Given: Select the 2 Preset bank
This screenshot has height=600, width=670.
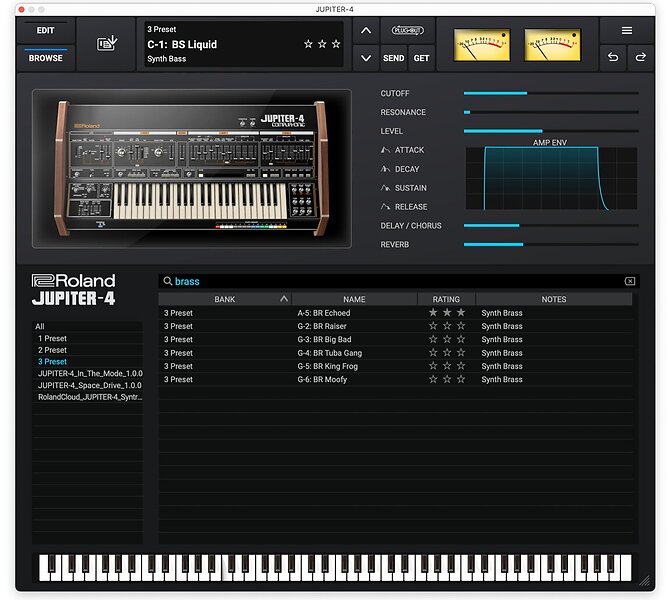Looking at the screenshot, I should pos(88,350).
